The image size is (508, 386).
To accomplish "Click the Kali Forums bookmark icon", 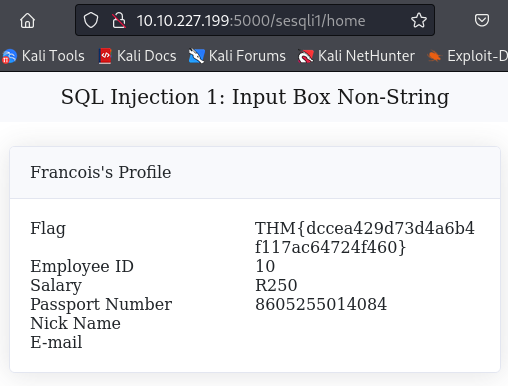I will (196, 56).
